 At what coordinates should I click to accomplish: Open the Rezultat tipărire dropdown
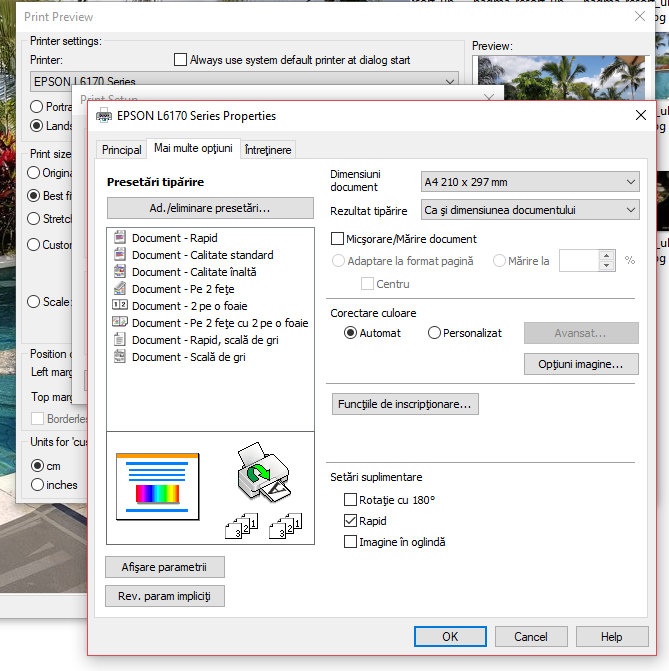[x=530, y=210]
